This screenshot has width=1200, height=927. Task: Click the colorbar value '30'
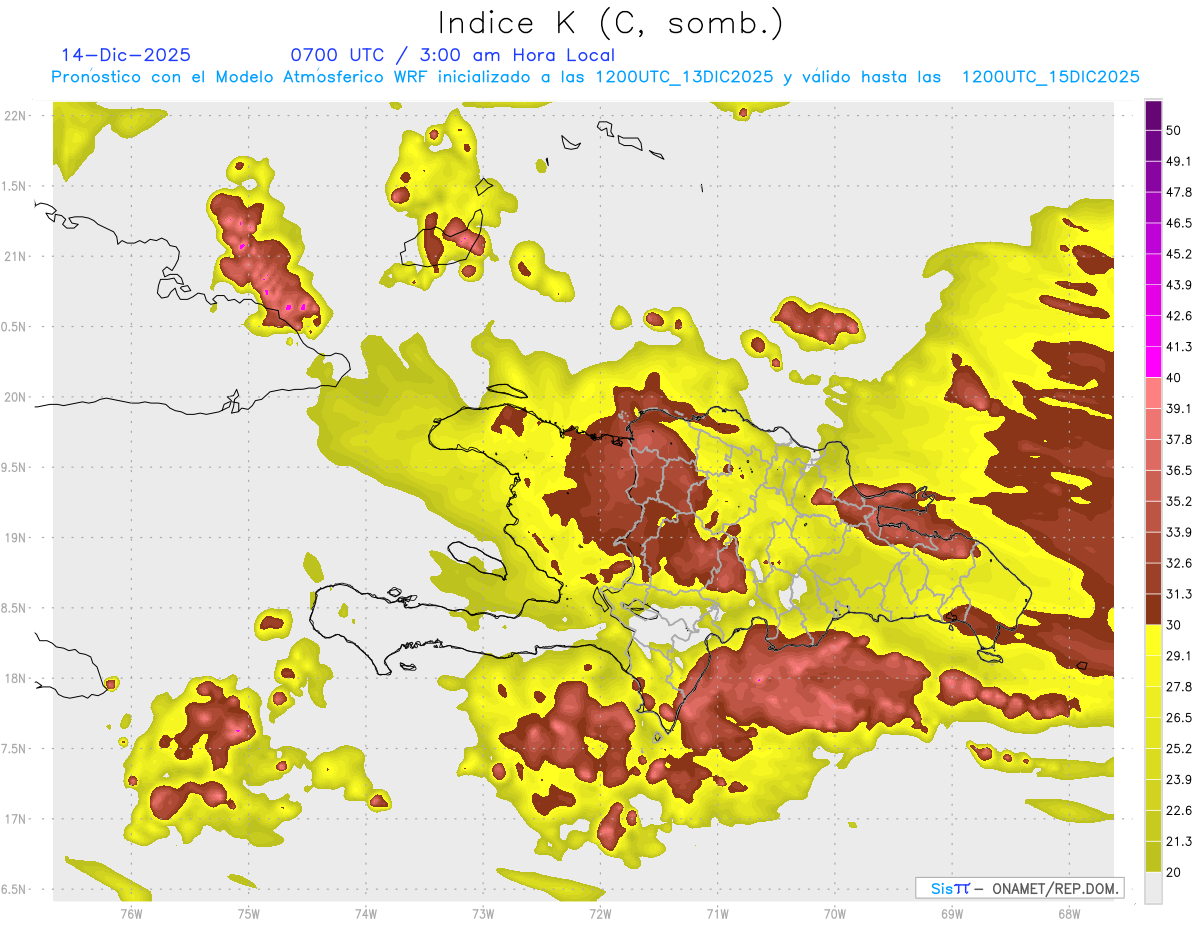pos(1175,625)
